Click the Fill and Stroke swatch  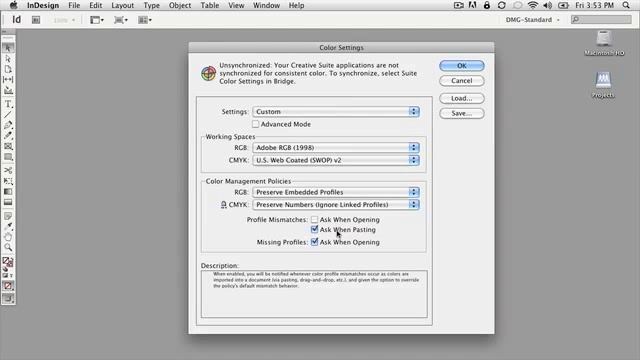[x=7, y=262]
